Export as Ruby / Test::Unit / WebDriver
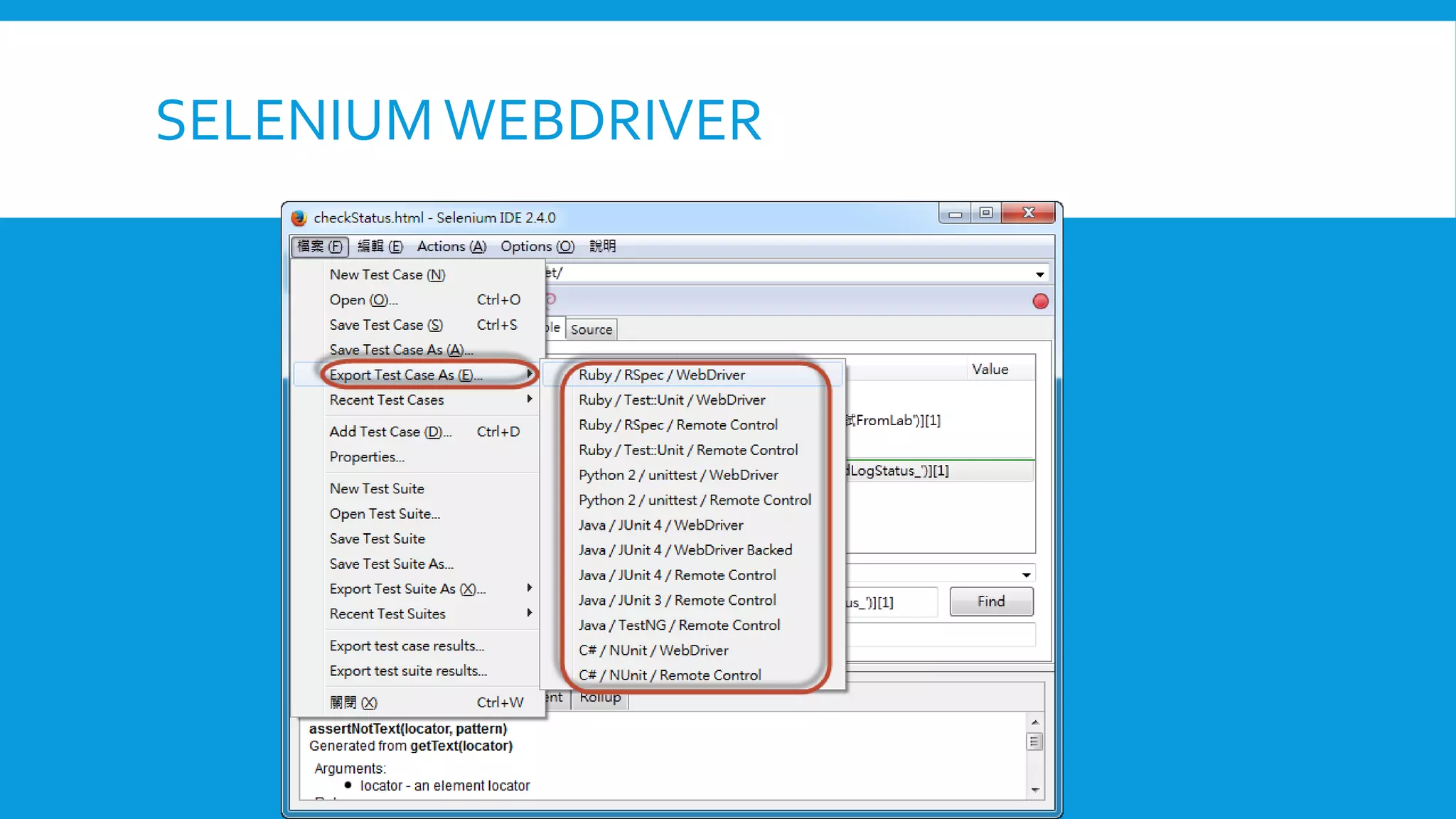Viewport: 1456px width, 819px height. pos(693,400)
